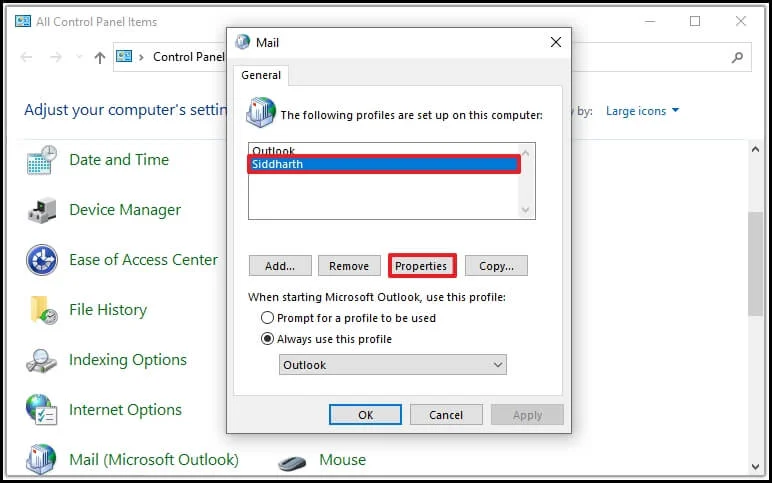Click the greyed Apply button
Image resolution: width=772 pixels, height=483 pixels.
click(527, 415)
